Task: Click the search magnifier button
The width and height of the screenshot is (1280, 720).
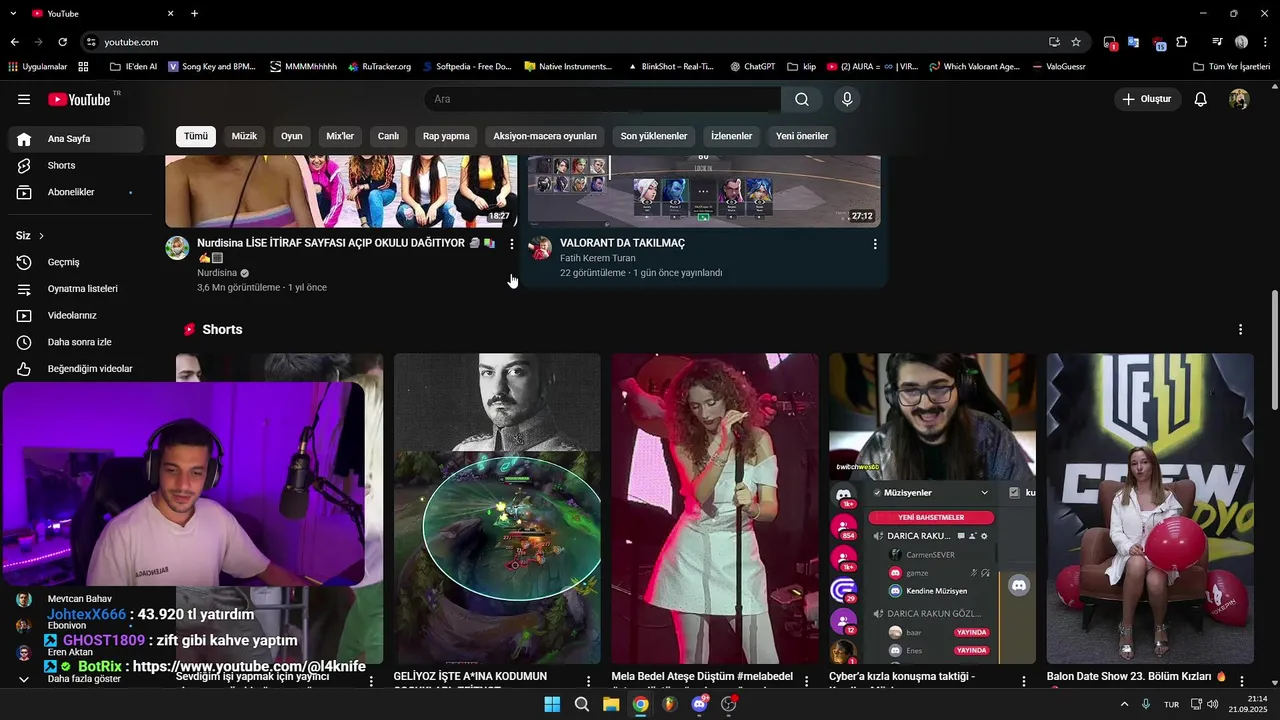Action: 802,99
